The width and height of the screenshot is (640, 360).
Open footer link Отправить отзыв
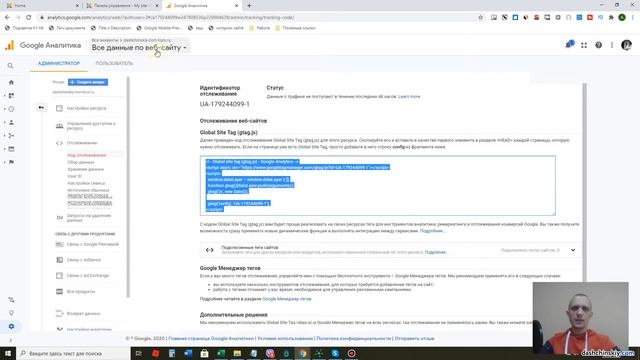(414, 339)
